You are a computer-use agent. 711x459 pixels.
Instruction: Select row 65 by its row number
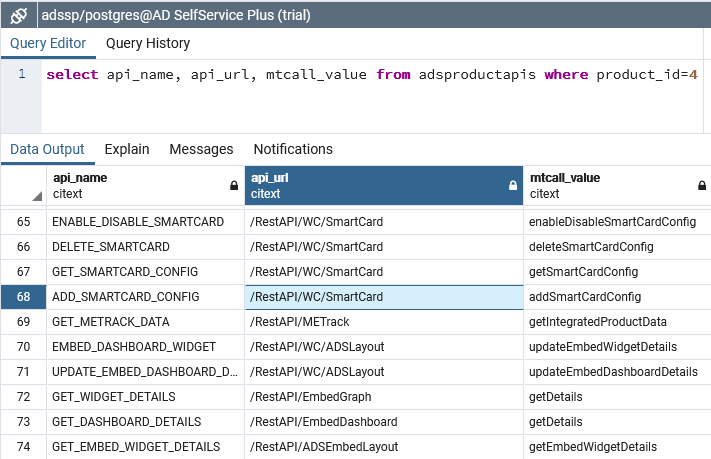click(x=23, y=221)
